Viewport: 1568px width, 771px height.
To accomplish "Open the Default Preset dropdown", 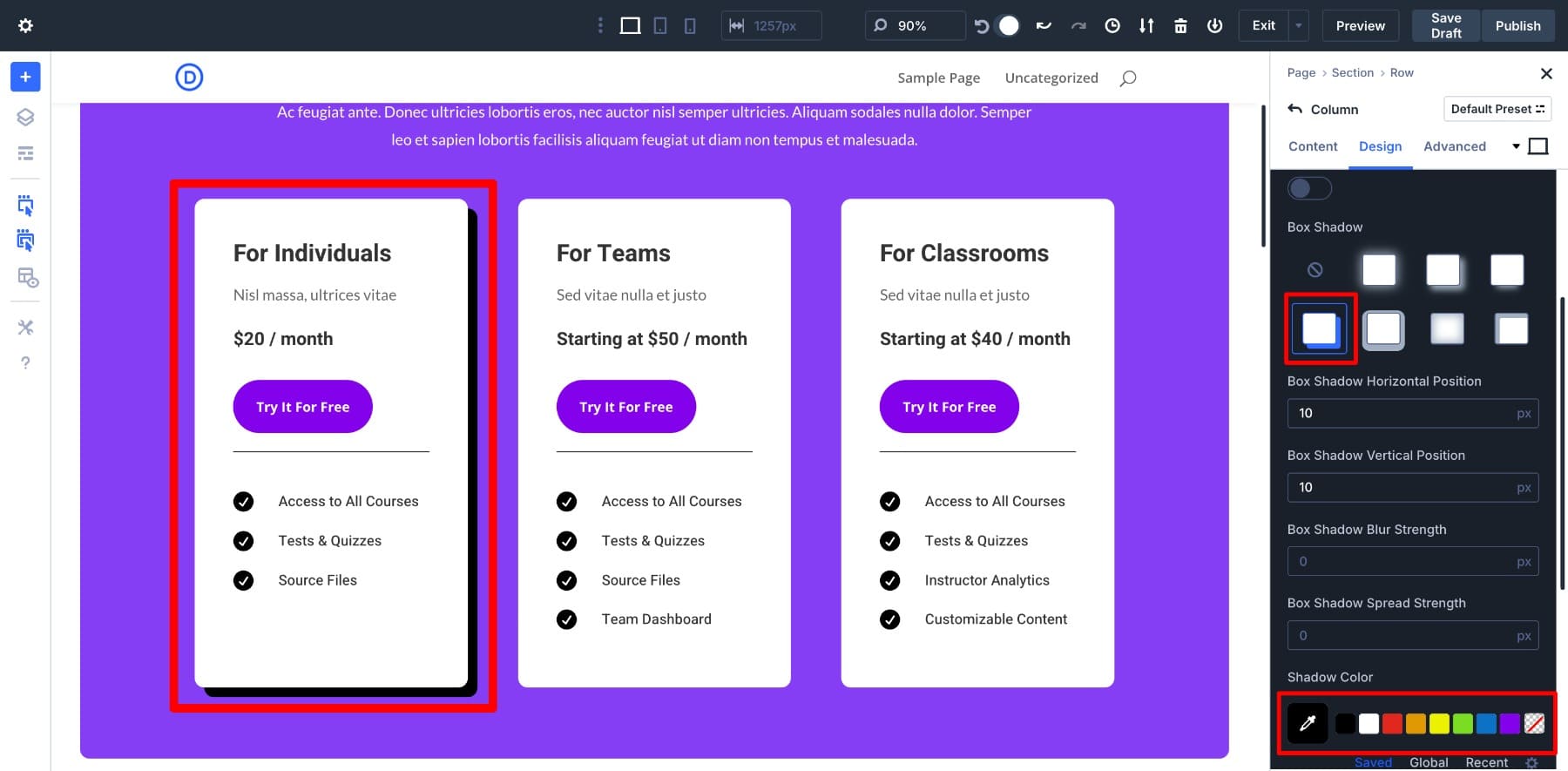I will (1497, 109).
